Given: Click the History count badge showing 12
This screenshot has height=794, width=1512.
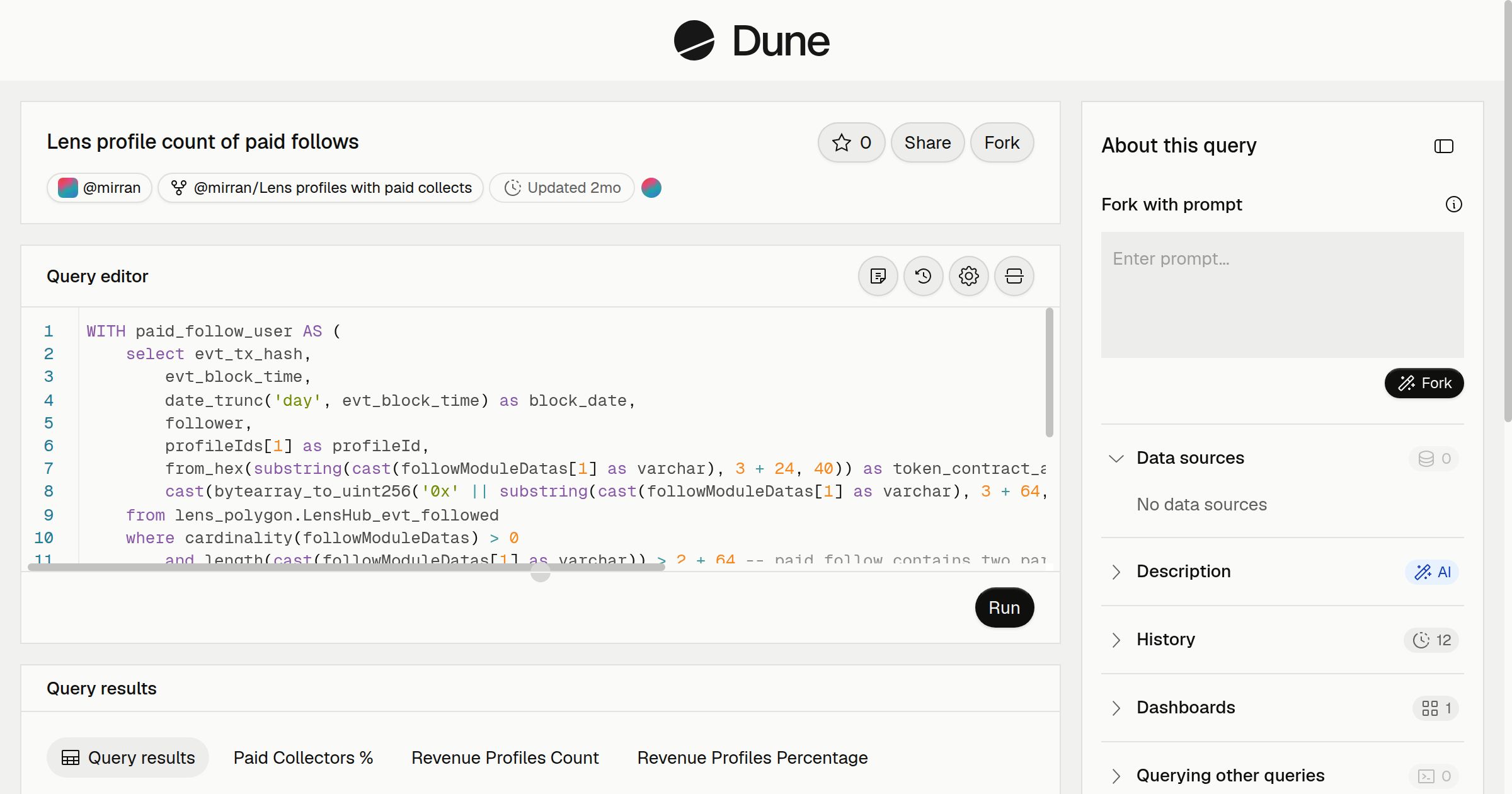Looking at the screenshot, I should pyautogui.click(x=1431, y=640).
